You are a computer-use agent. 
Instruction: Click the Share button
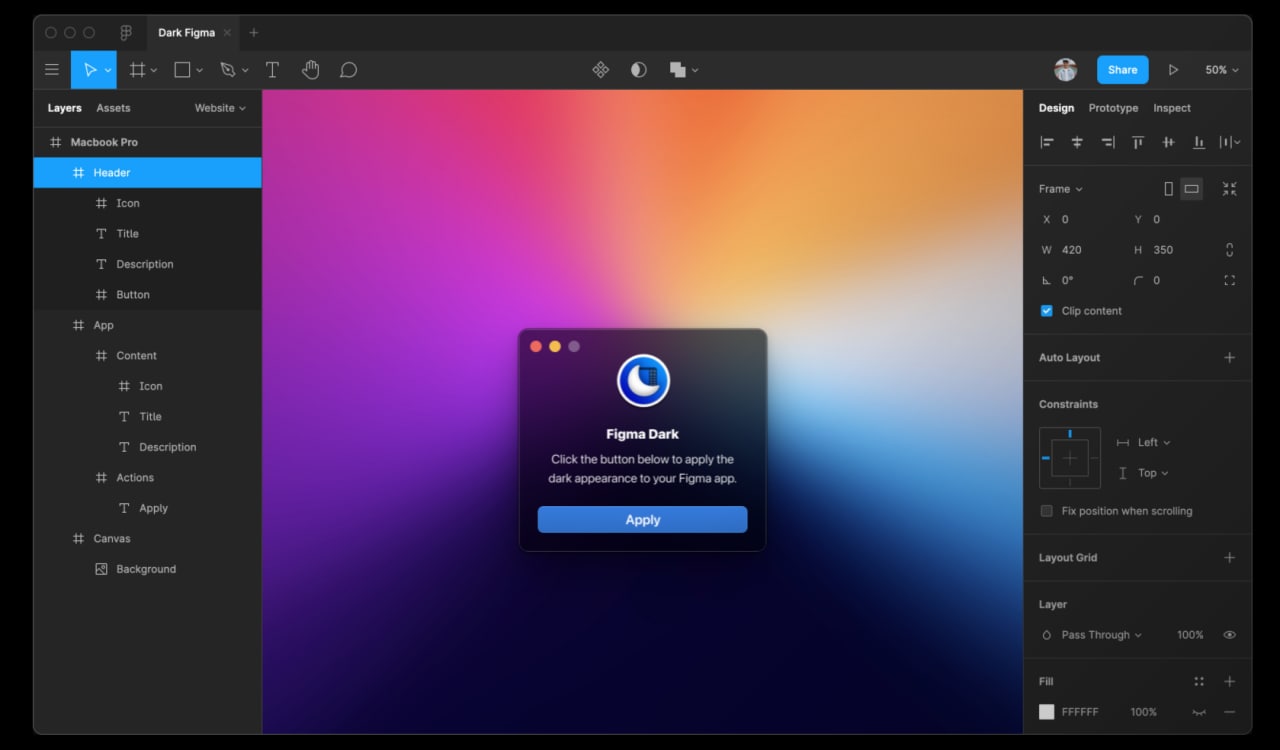[1122, 70]
